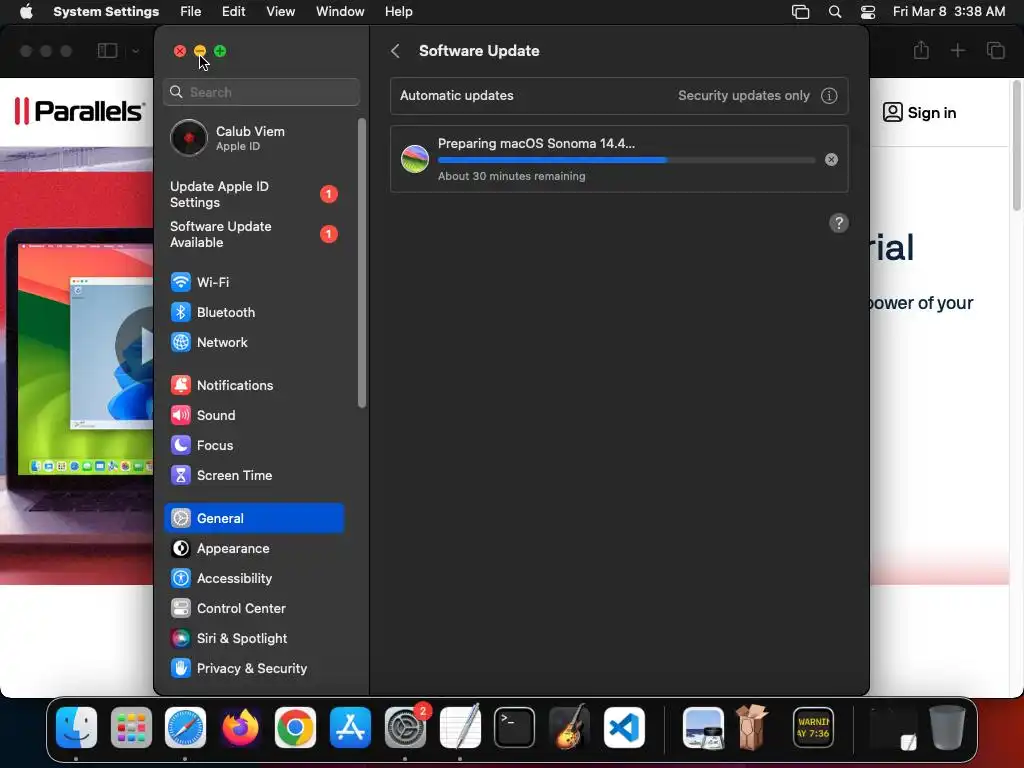Open the Window menu
The image size is (1024, 768).
click(340, 12)
